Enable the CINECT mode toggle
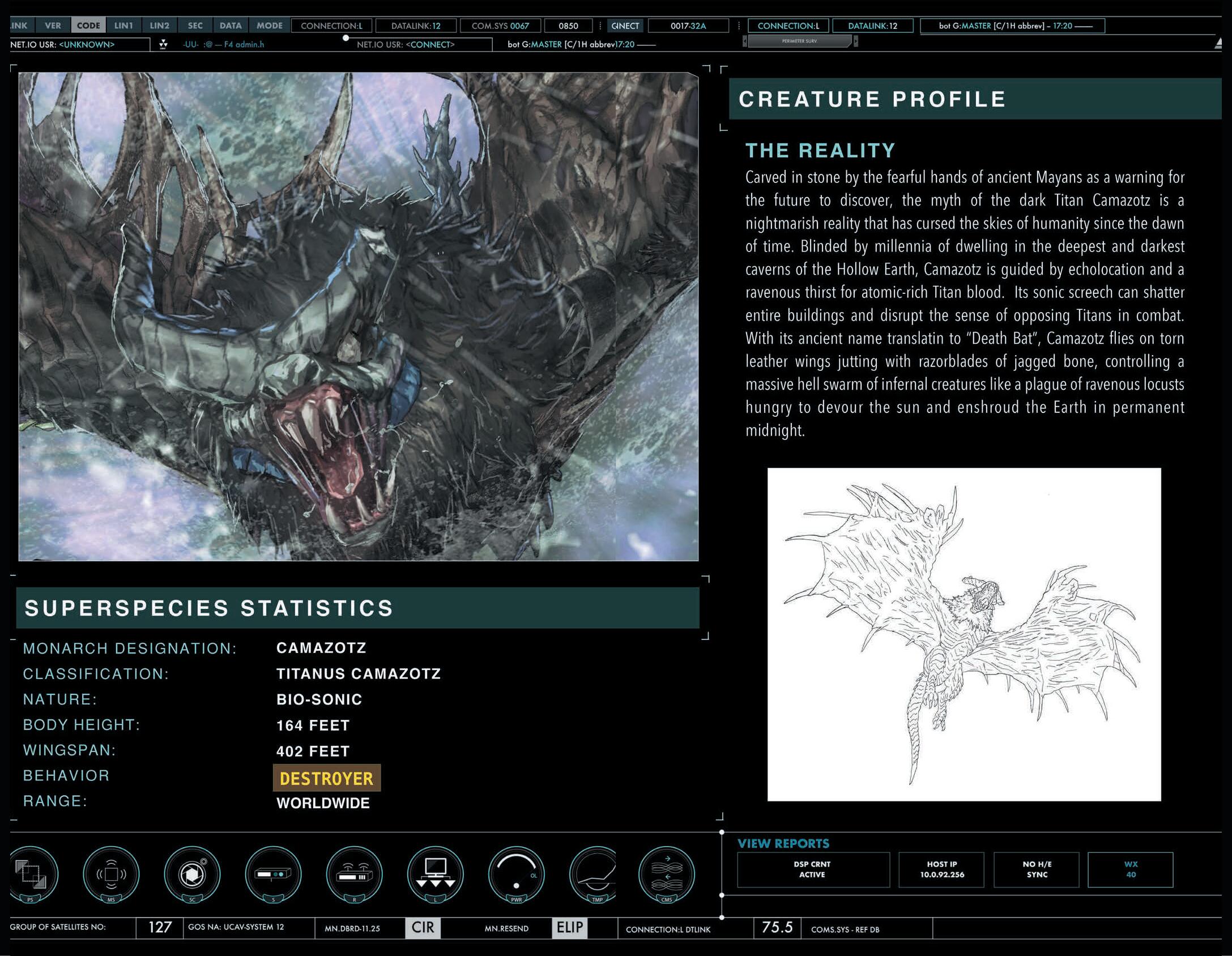This screenshot has height=956, width=1232. tap(625, 25)
